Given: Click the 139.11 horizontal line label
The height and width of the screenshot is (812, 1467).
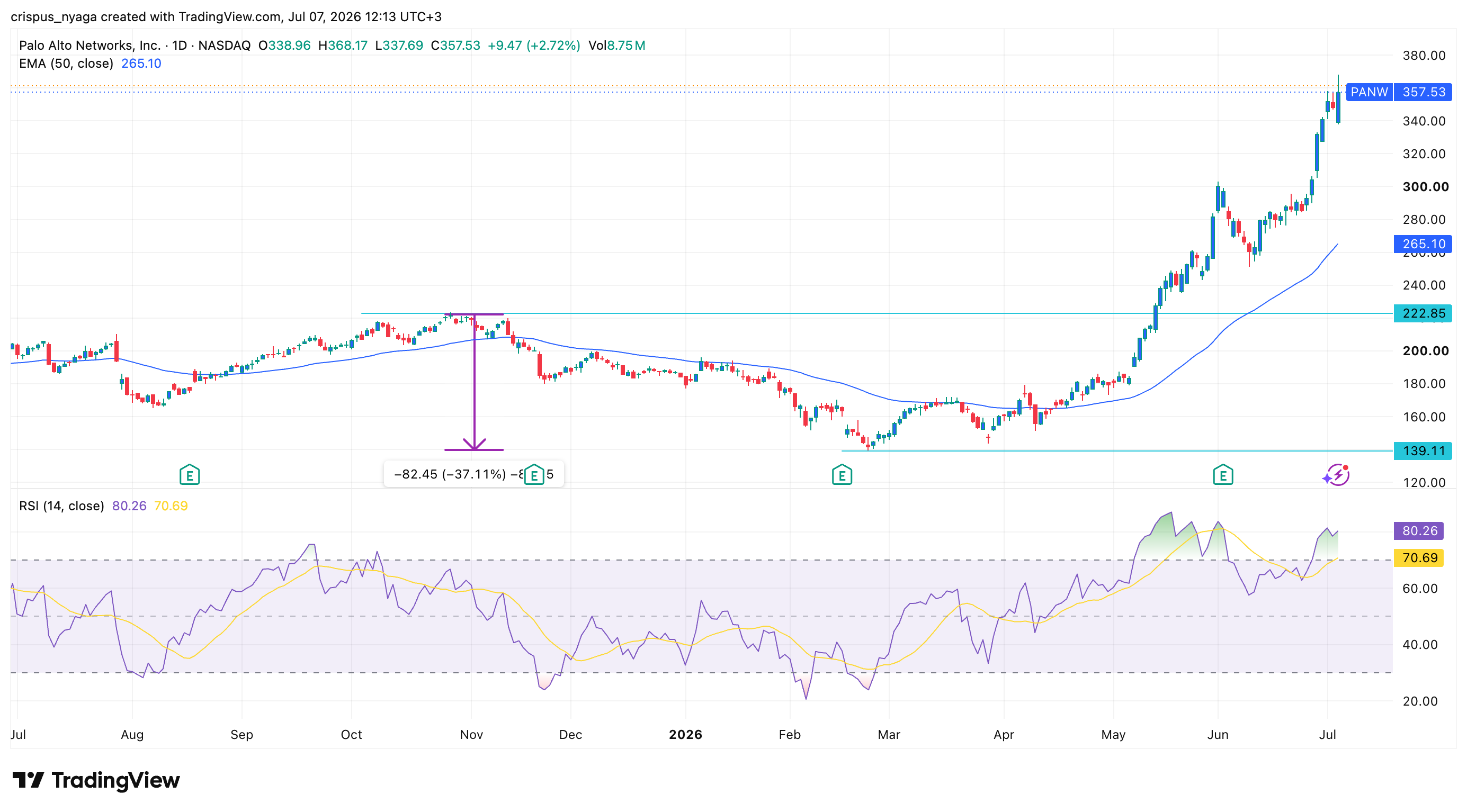Looking at the screenshot, I should (x=1423, y=451).
